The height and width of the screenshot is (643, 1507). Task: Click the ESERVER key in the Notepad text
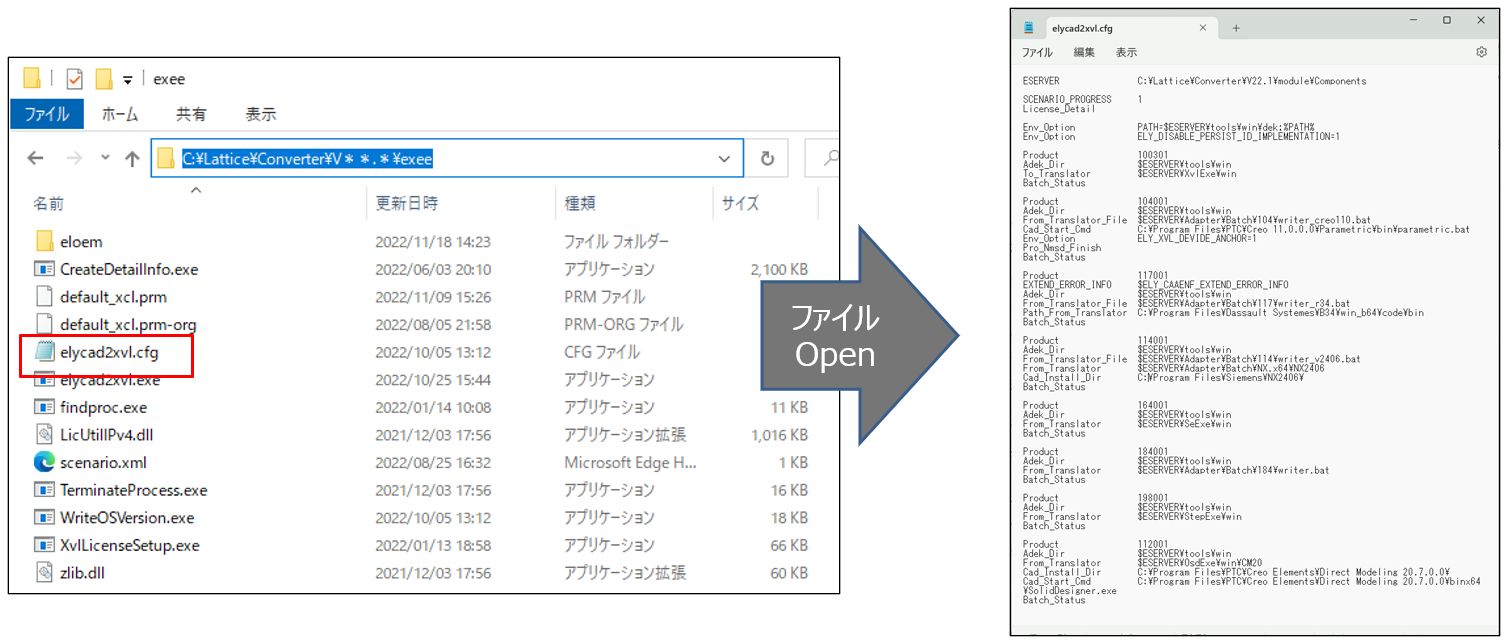pos(1041,81)
